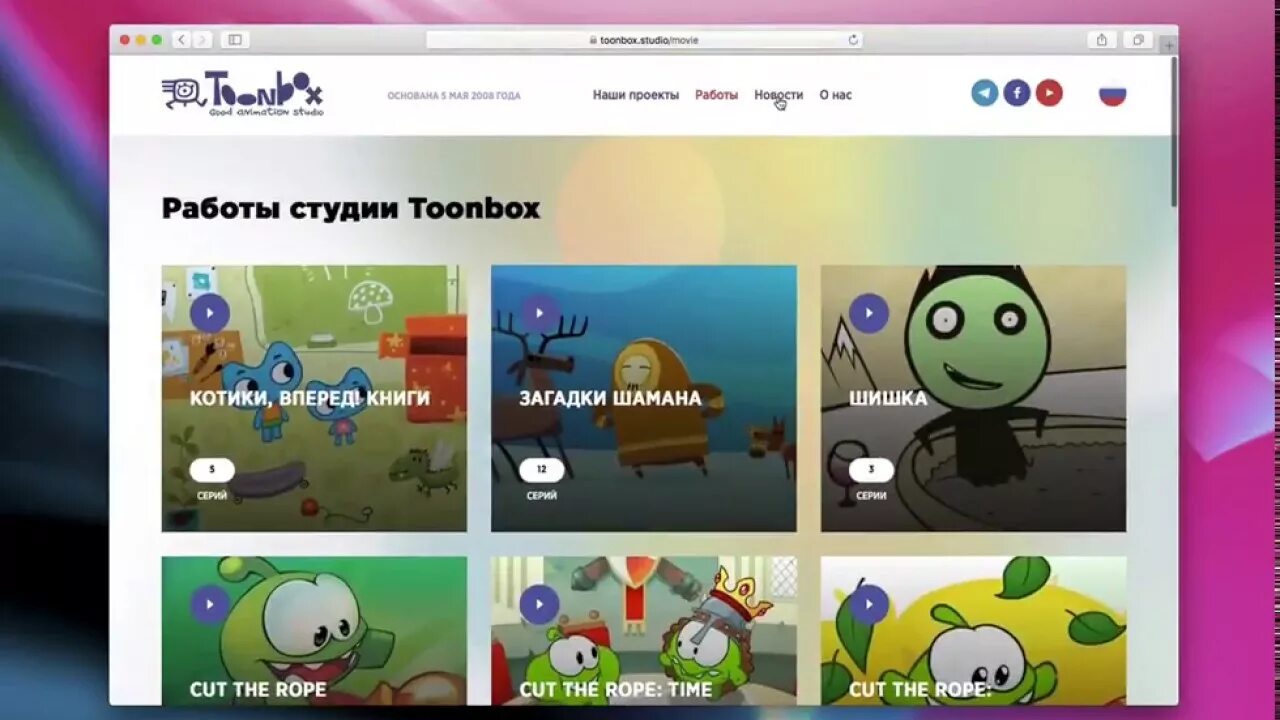The width and height of the screenshot is (1280, 720).
Task: Play the Шишка series
Action: 869,313
